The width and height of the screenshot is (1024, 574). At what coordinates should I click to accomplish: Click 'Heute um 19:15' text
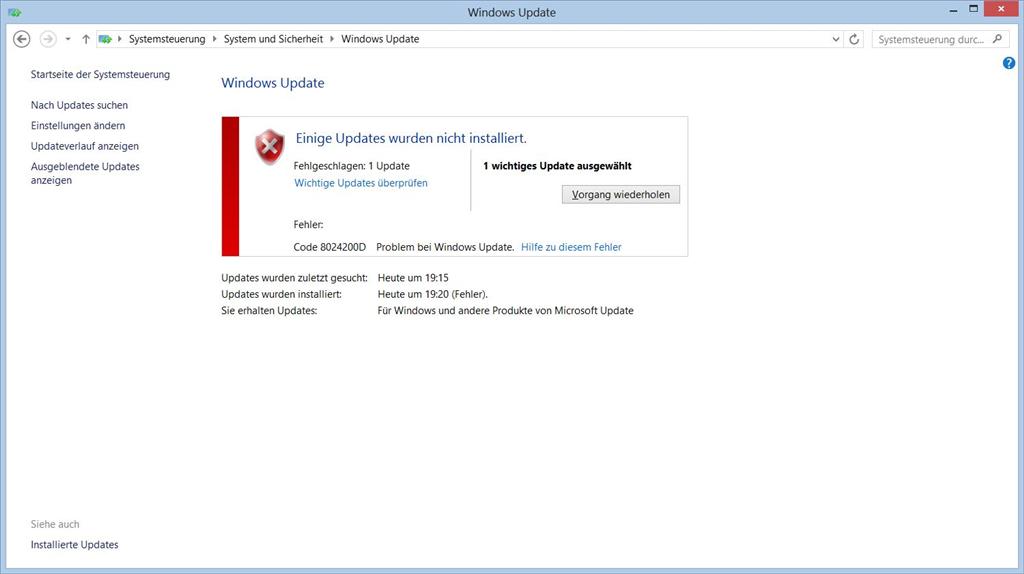(x=413, y=278)
